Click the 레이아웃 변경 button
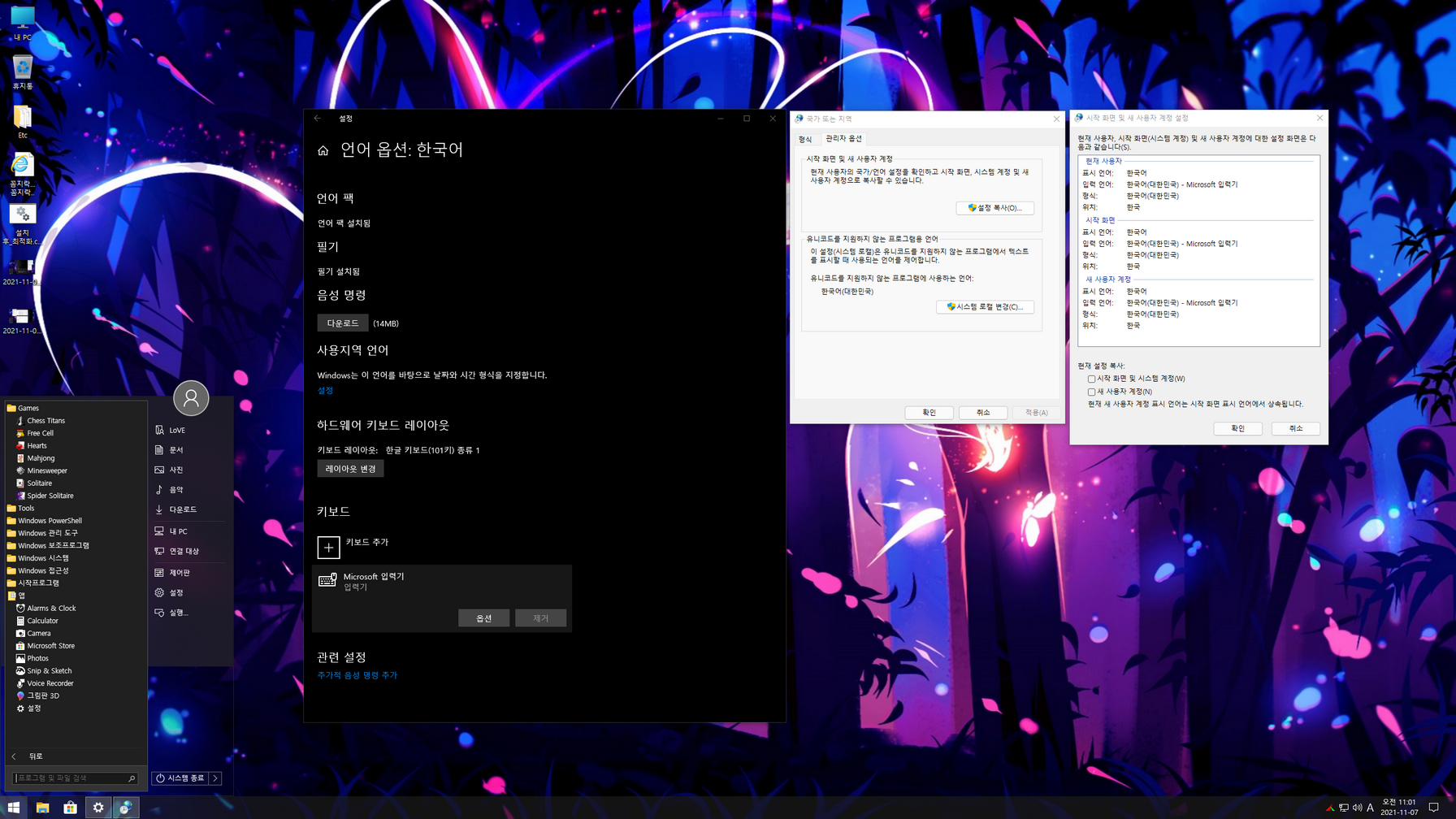This screenshot has height=819, width=1456. (350, 469)
